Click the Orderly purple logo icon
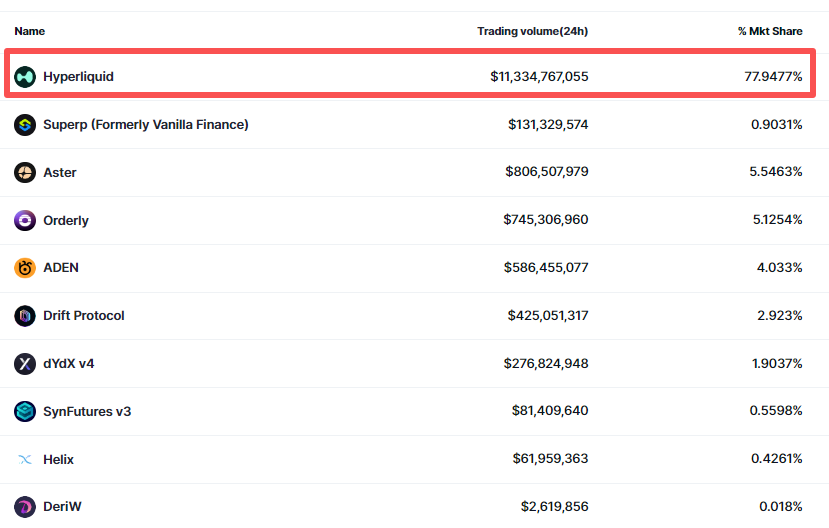 pyautogui.click(x=25, y=220)
